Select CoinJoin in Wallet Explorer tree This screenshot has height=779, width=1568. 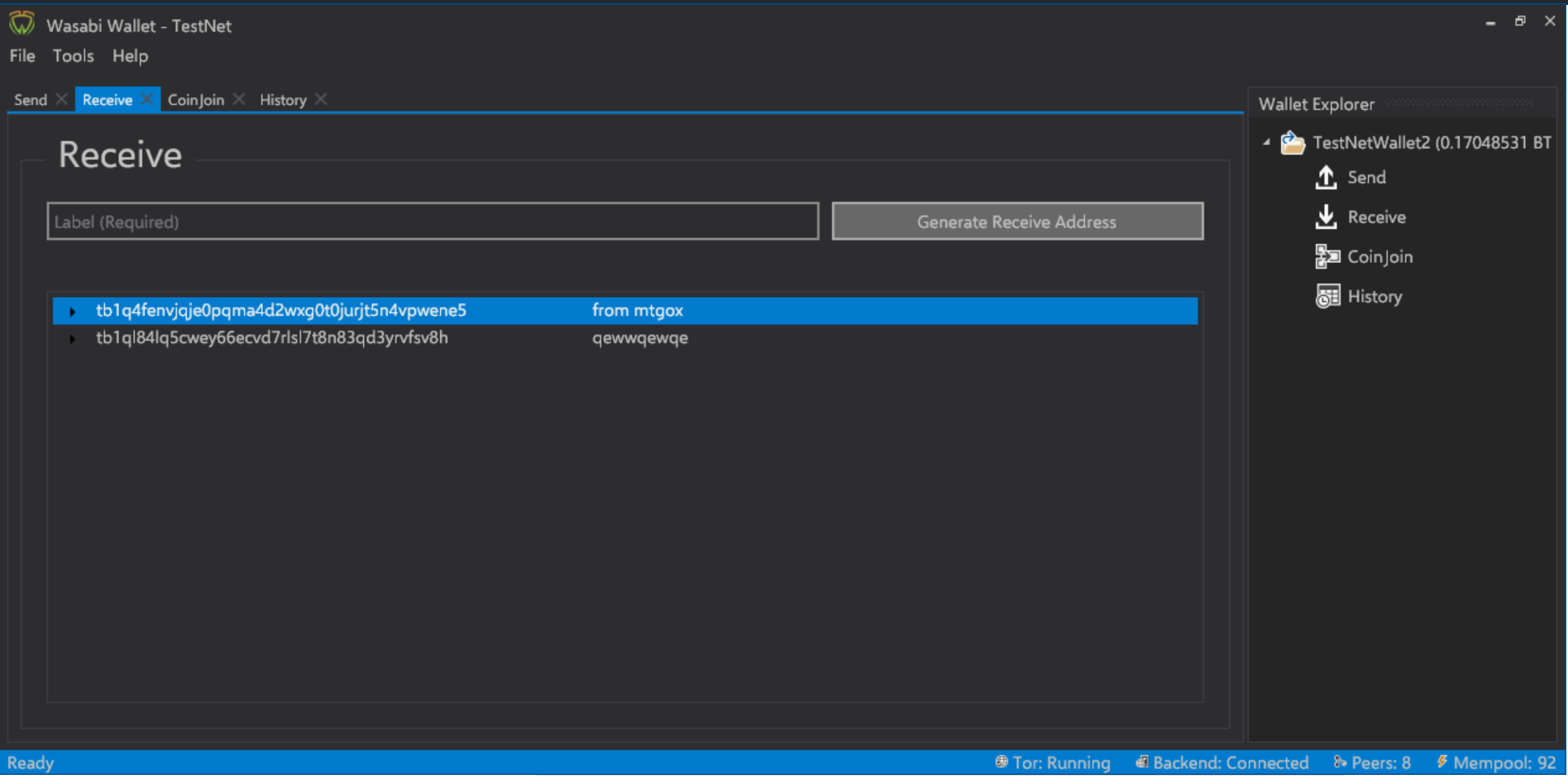[x=1380, y=256]
